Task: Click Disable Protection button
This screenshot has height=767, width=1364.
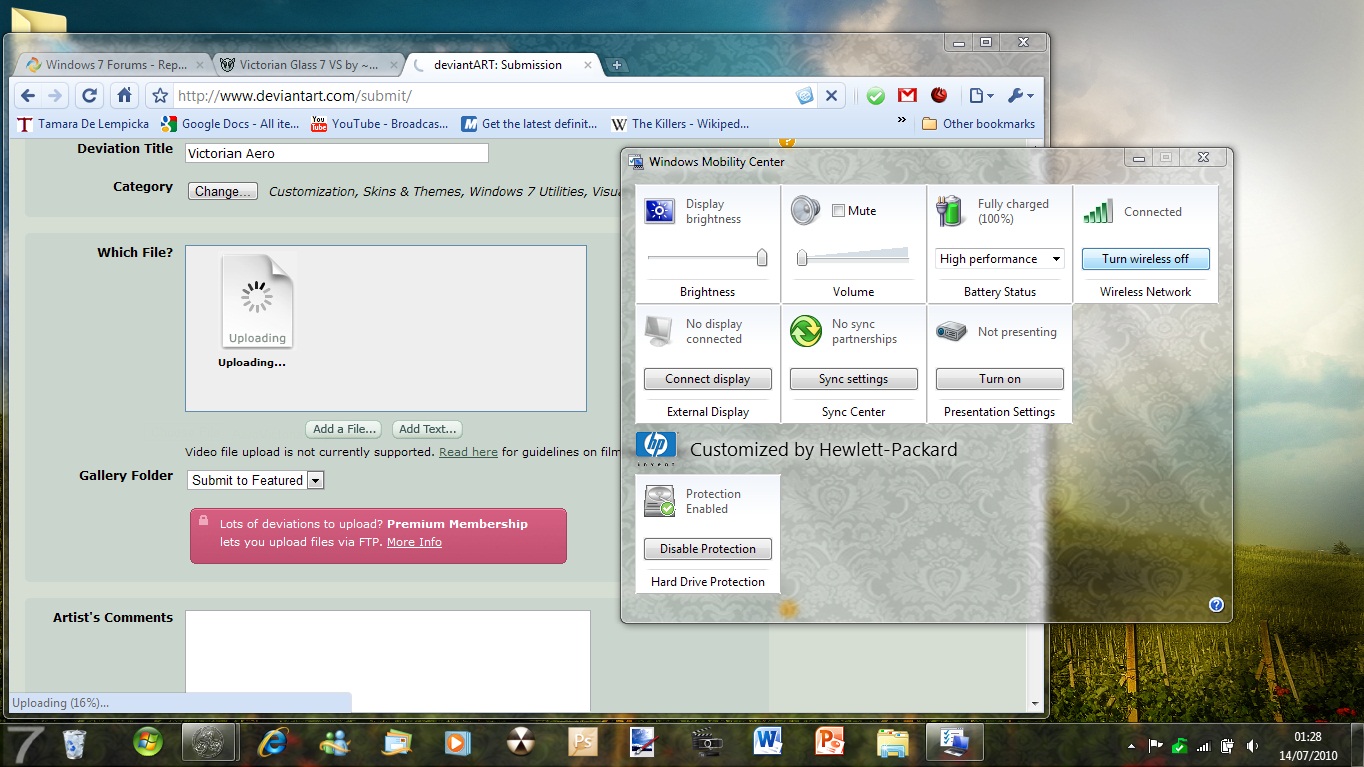Action: click(708, 549)
